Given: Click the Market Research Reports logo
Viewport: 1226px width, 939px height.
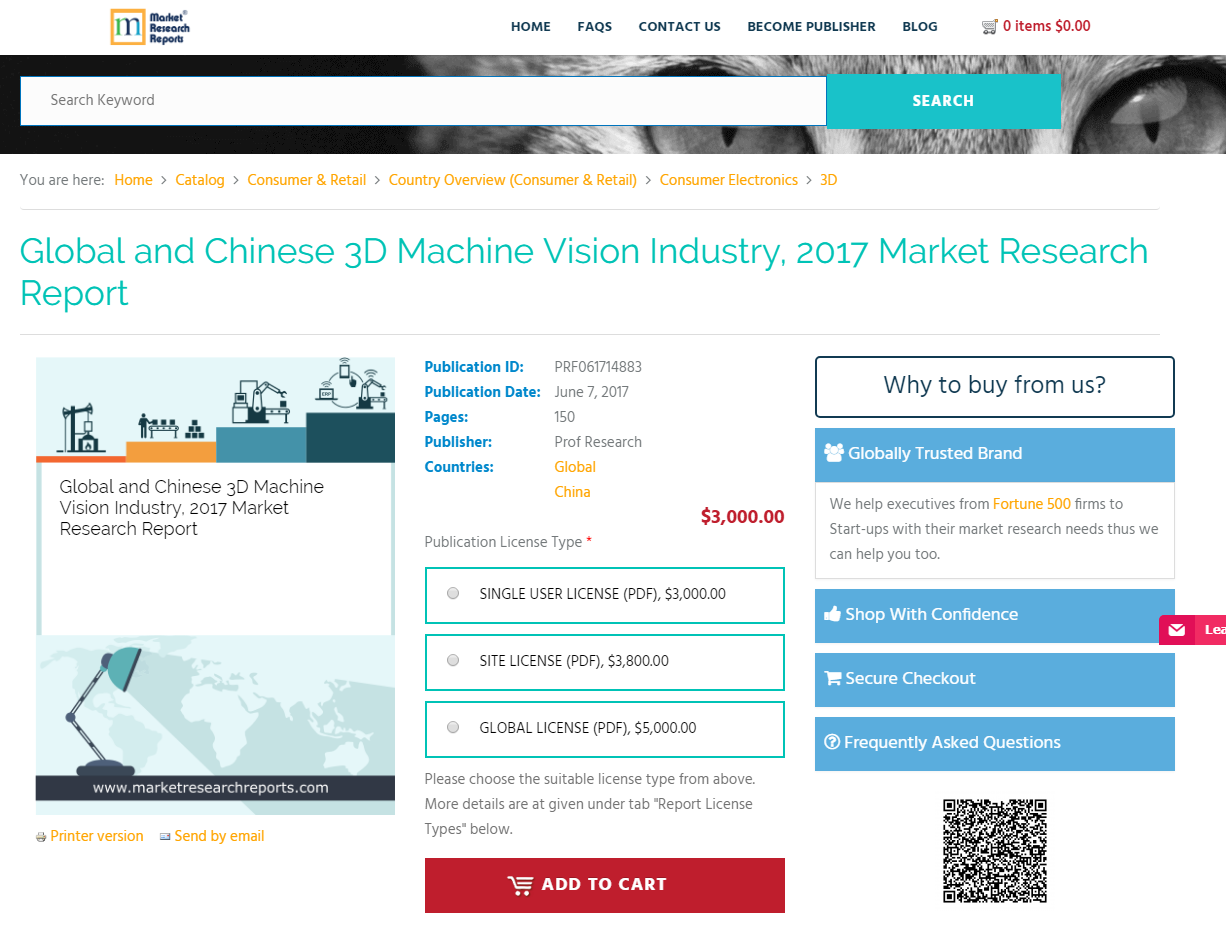Looking at the screenshot, I should pyautogui.click(x=149, y=27).
